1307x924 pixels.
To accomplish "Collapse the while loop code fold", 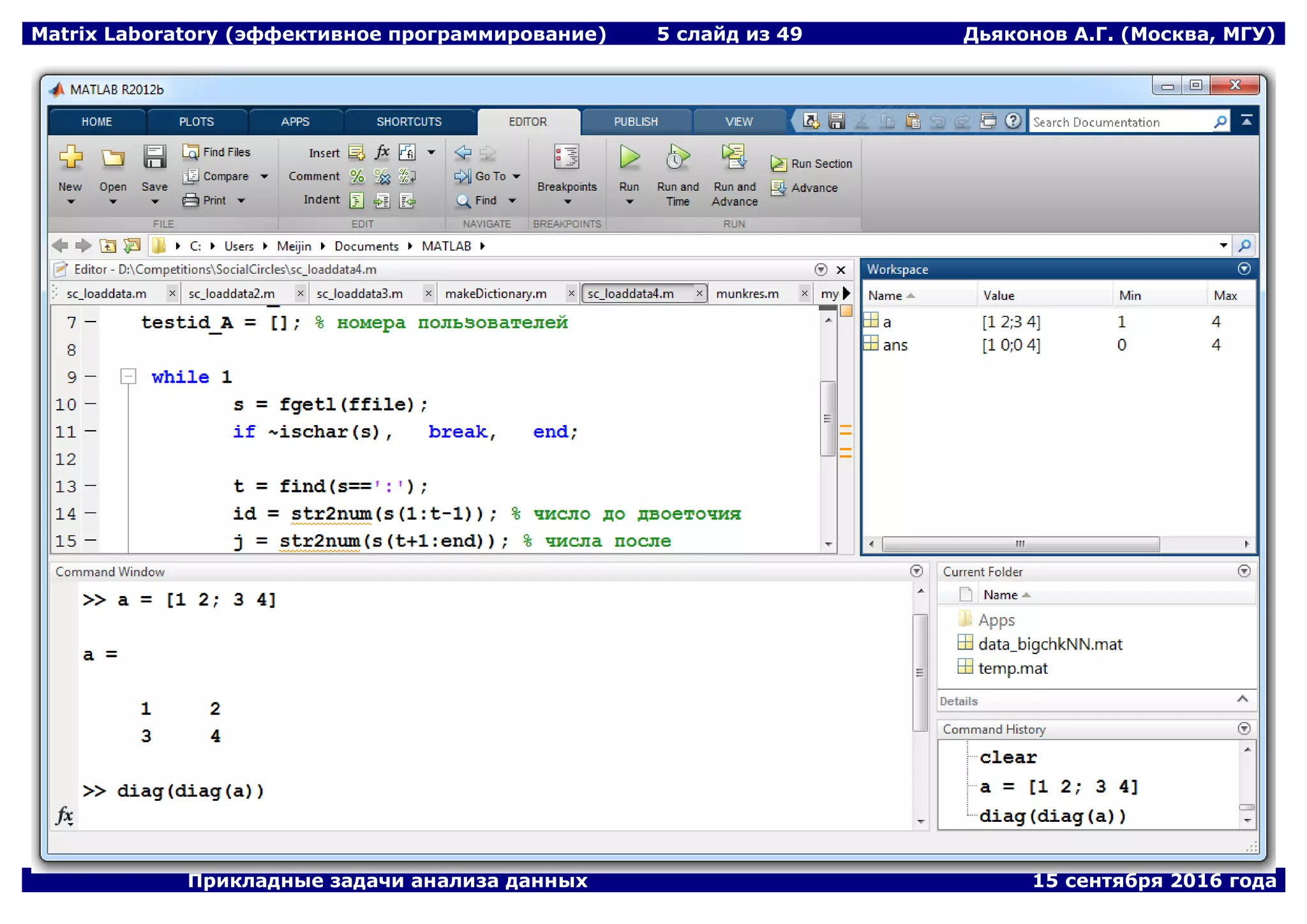I will [x=128, y=376].
